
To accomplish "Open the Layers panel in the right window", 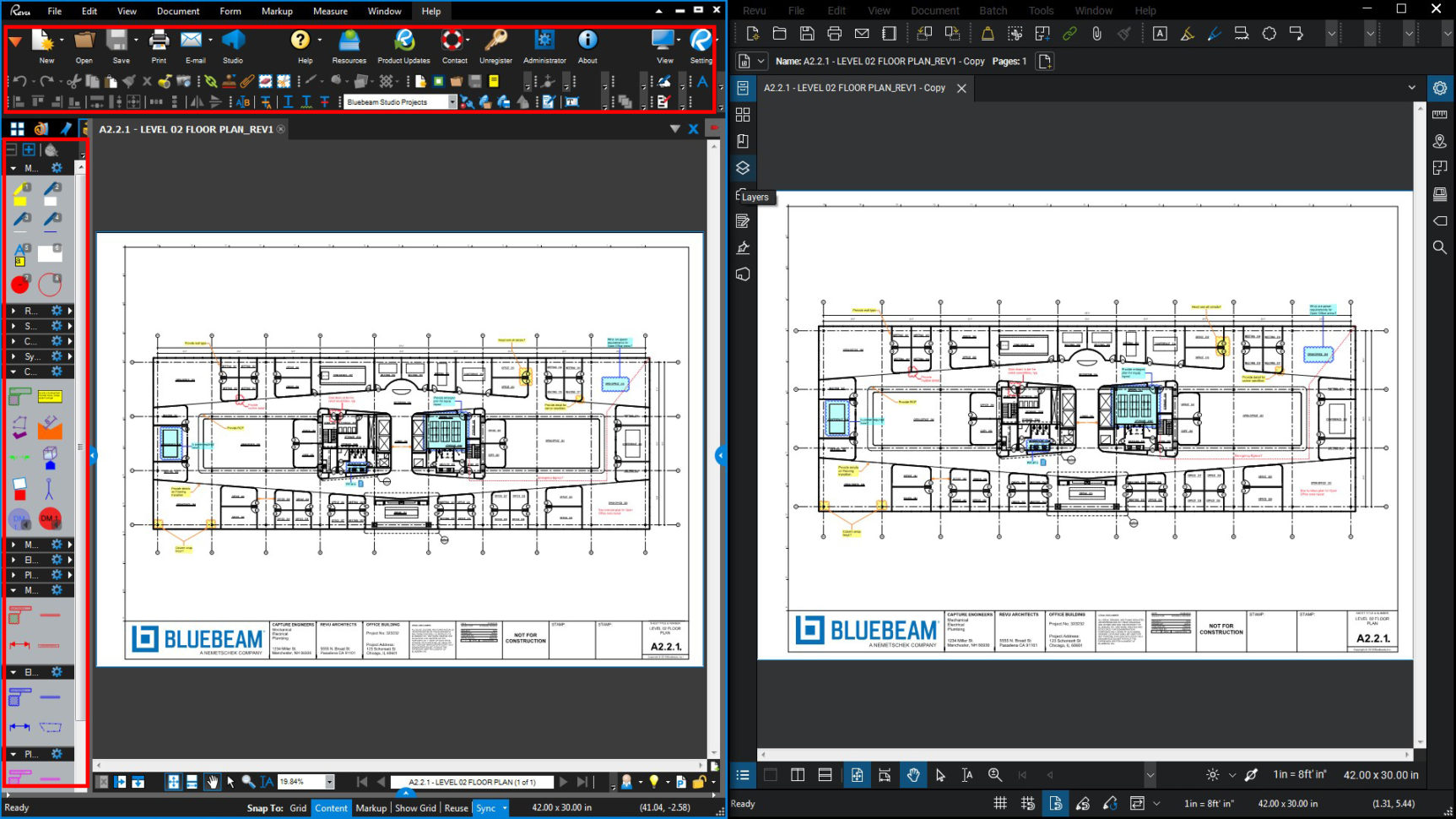I will [743, 168].
